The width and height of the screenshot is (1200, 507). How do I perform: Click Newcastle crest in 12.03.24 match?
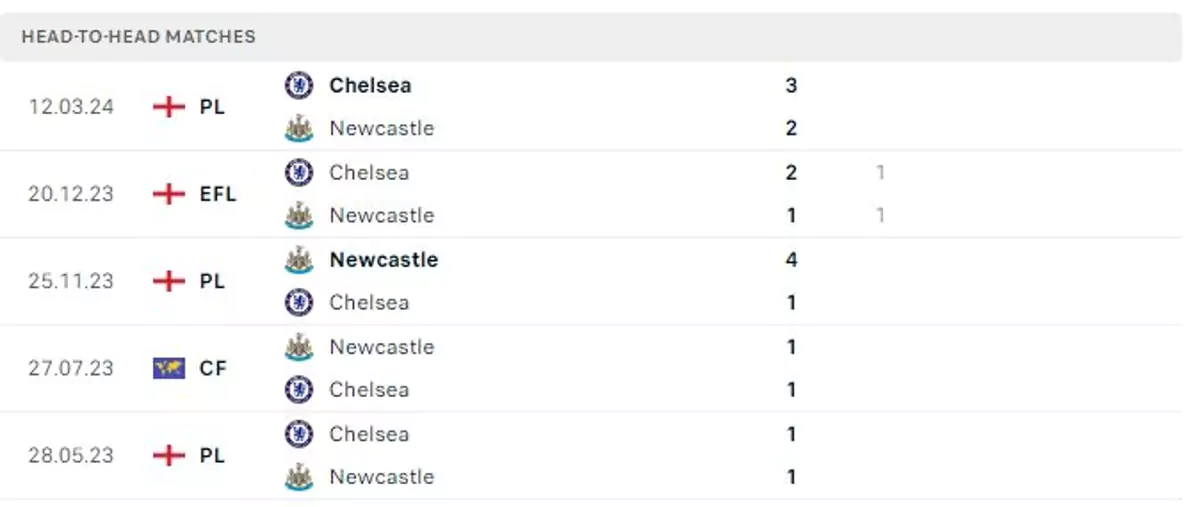[298, 129]
